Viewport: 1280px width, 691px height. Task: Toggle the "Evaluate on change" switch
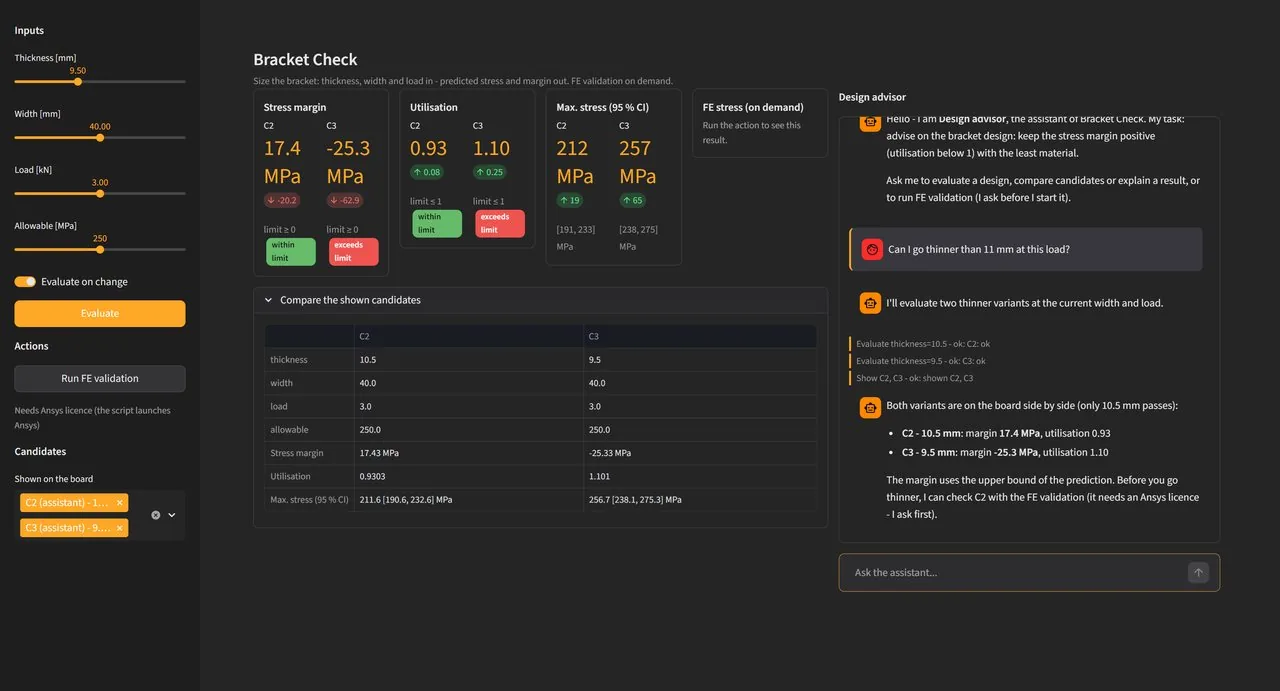click(x=25, y=282)
